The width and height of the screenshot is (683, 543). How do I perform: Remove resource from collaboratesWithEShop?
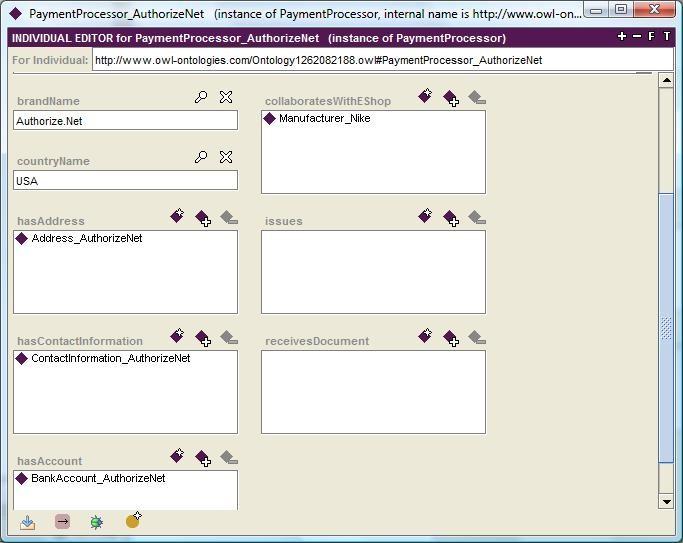tap(477, 97)
